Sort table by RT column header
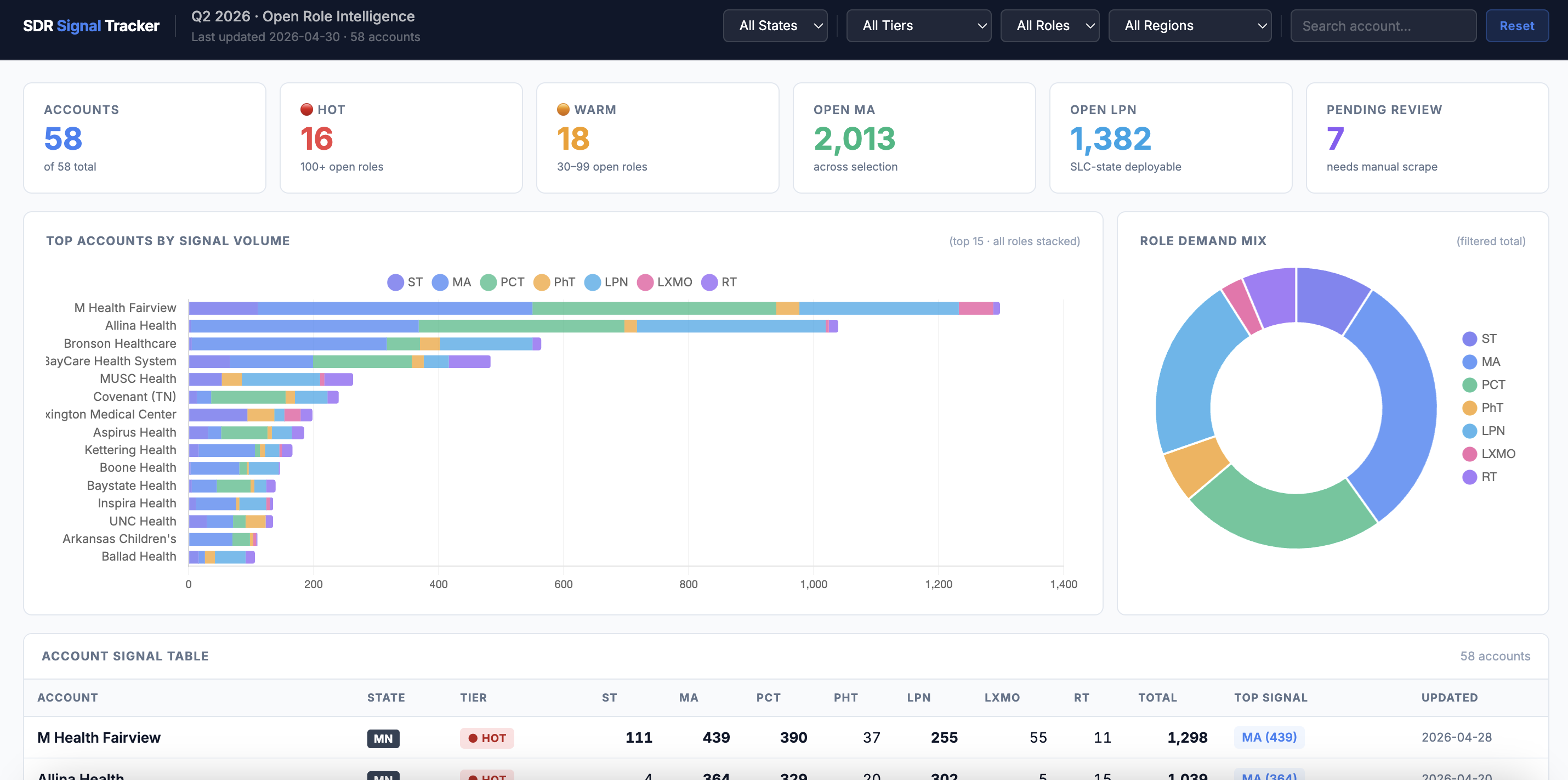The height and width of the screenshot is (780, 1568). coord(1081,698)
